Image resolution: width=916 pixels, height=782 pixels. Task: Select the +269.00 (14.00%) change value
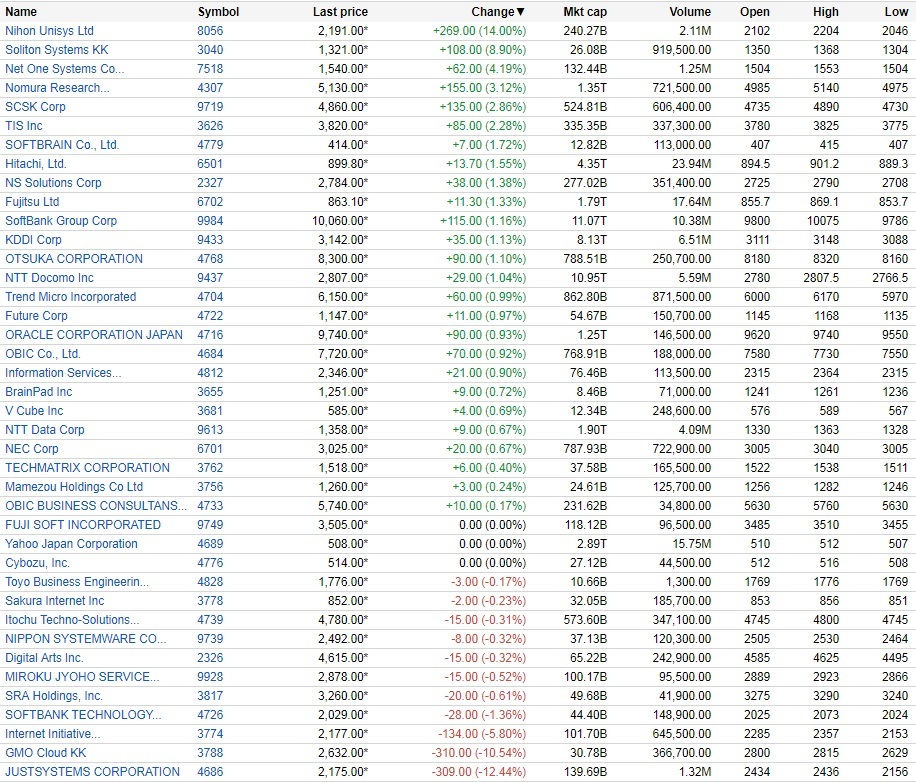(x=479, y=31)
